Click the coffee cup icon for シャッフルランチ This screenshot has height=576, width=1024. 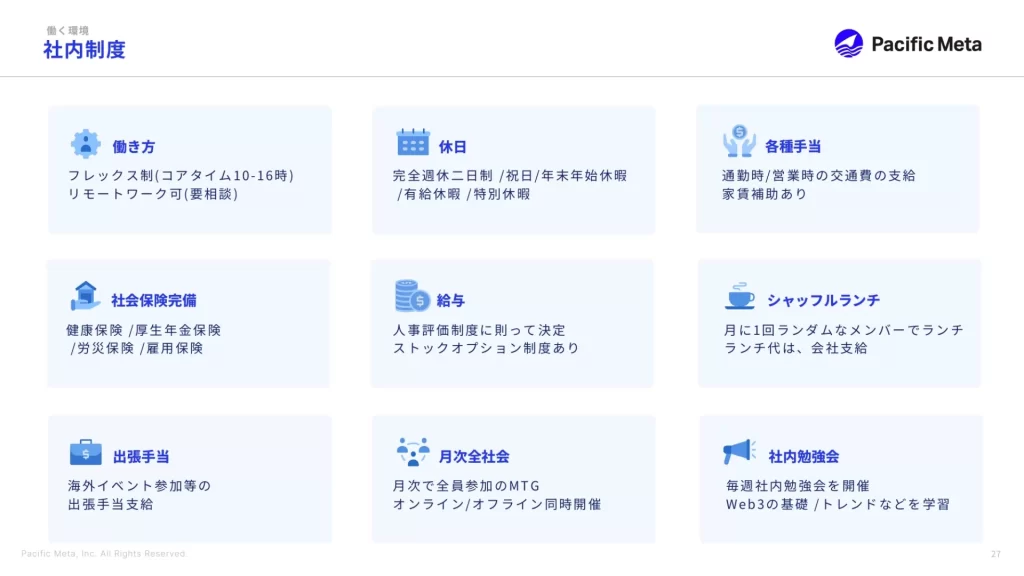(x=740, y=297)
